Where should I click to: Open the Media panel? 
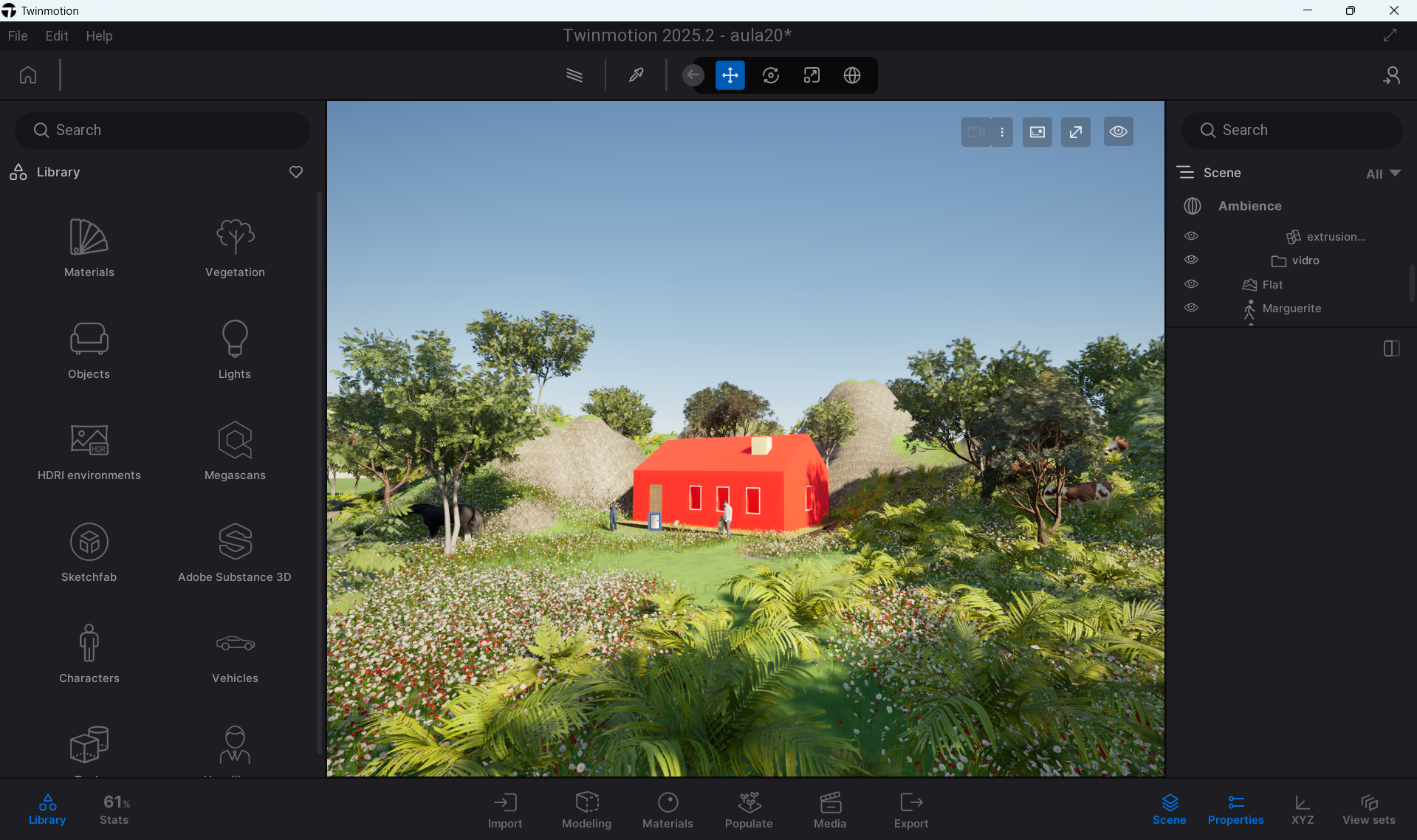point(829,809)
